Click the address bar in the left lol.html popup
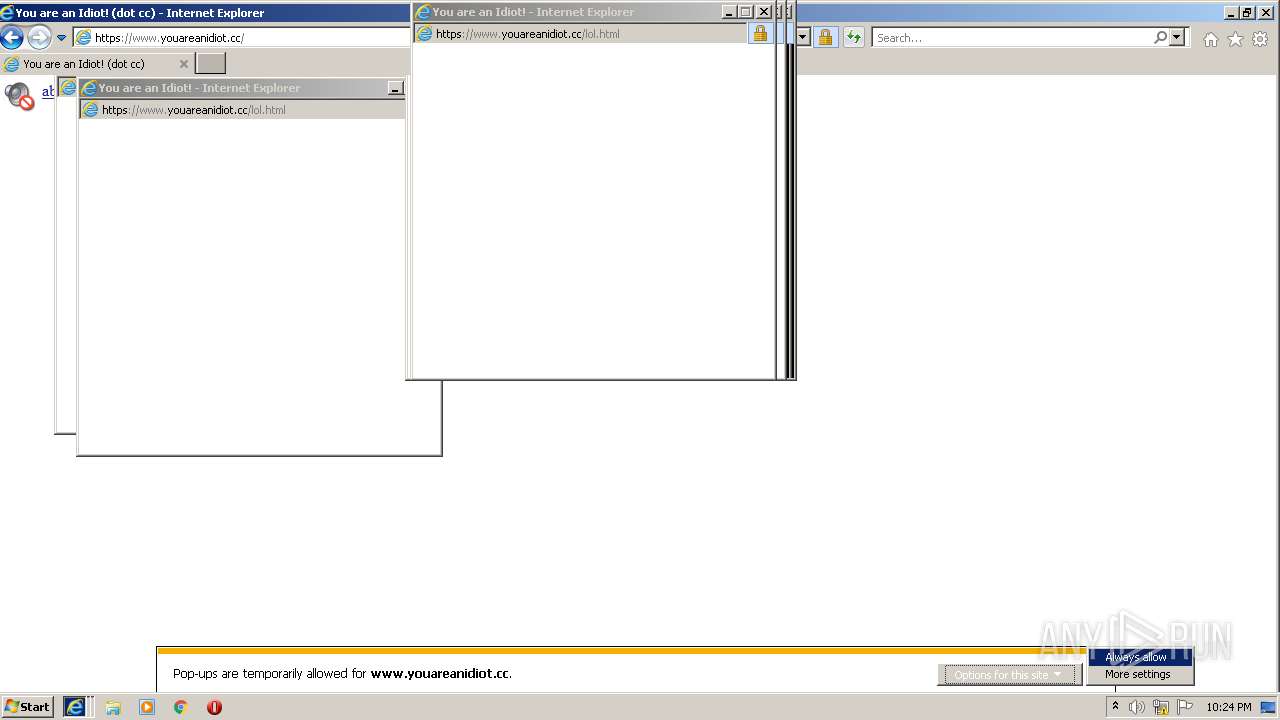Viewport: 1280px width, 720px height. 243,110
